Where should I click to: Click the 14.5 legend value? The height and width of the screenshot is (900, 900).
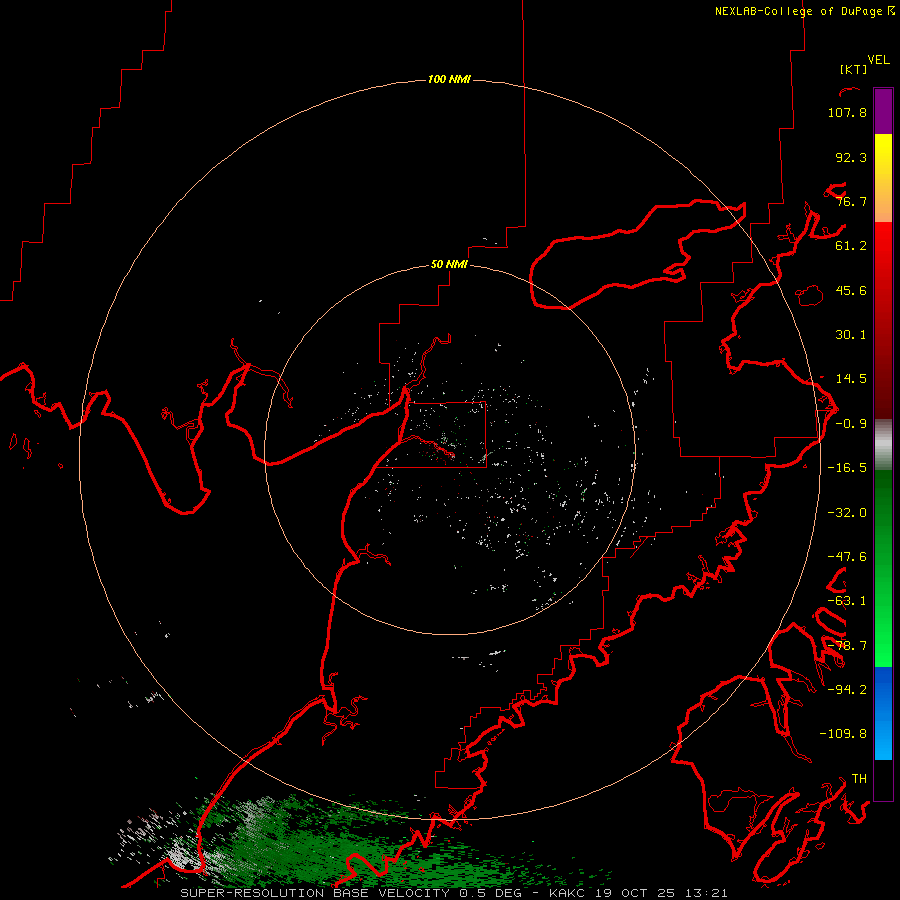click(851, 379)
